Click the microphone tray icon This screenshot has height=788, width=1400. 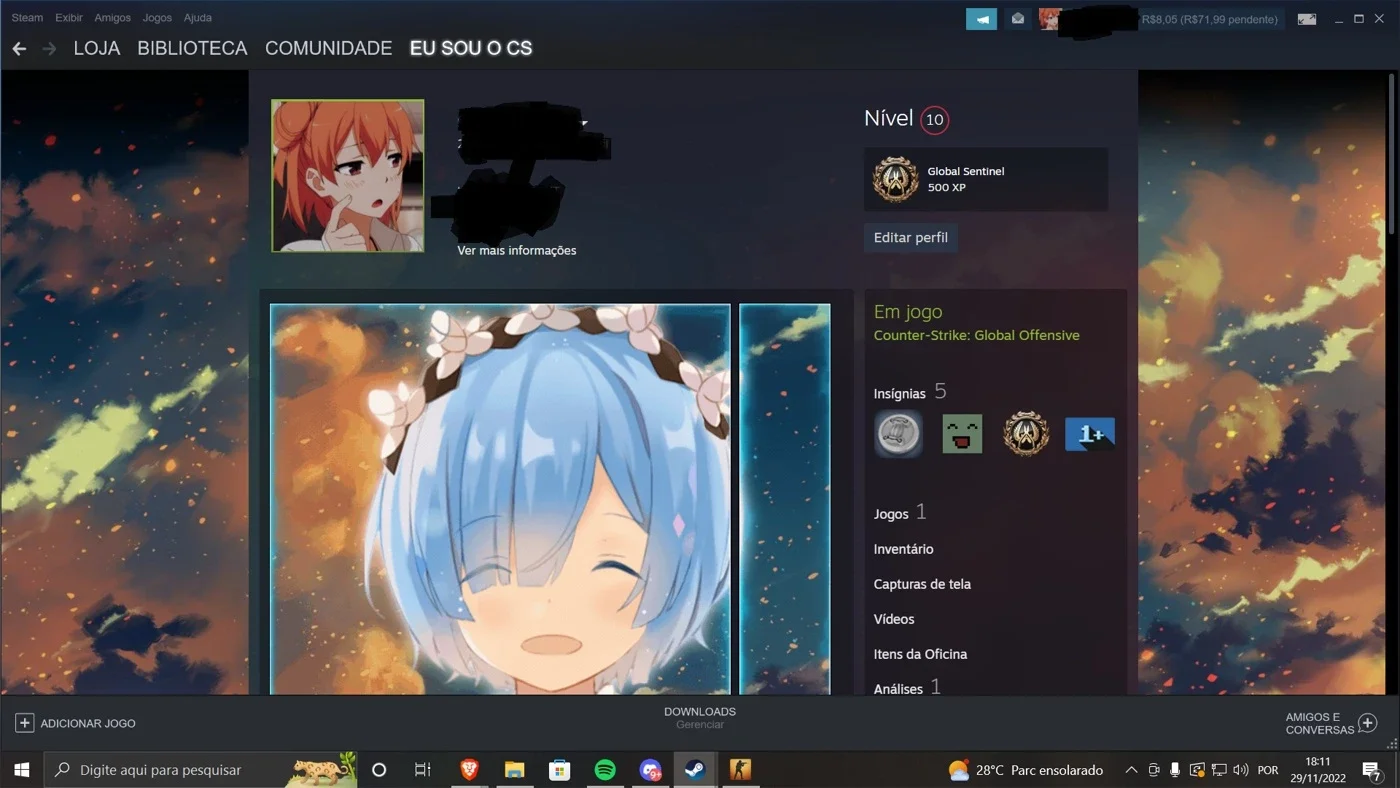pos(1175,770)
